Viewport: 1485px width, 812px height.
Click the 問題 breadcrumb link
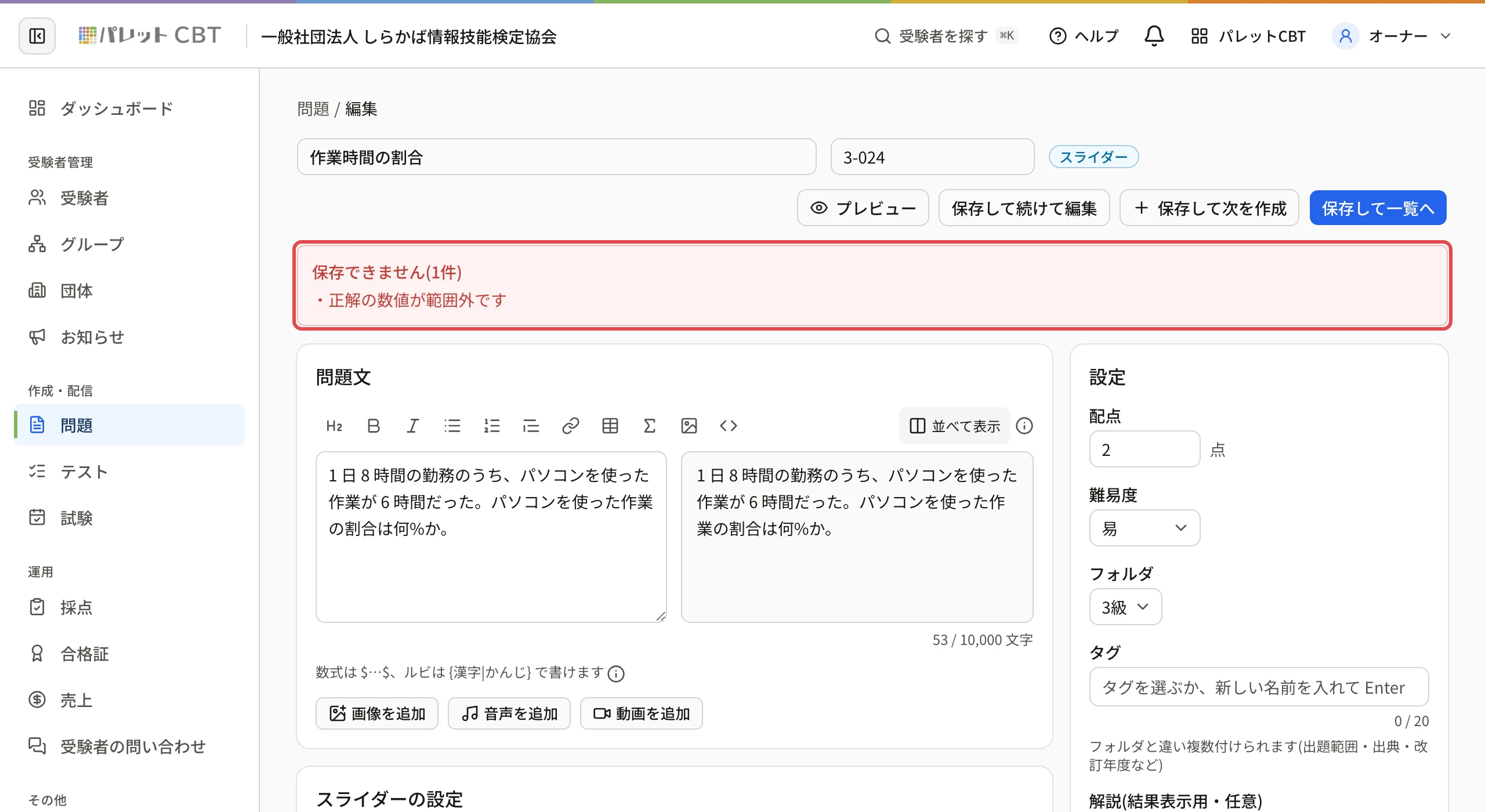[313, 108]
